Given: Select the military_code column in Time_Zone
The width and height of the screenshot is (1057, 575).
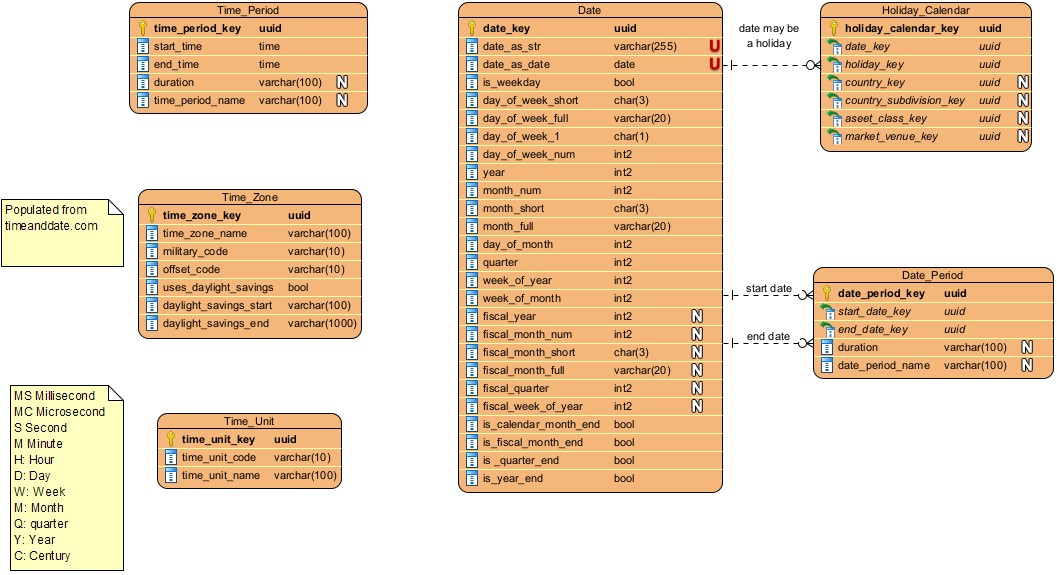Looking at the screenshot, I should pyautogui.click(x=250, y=252).
